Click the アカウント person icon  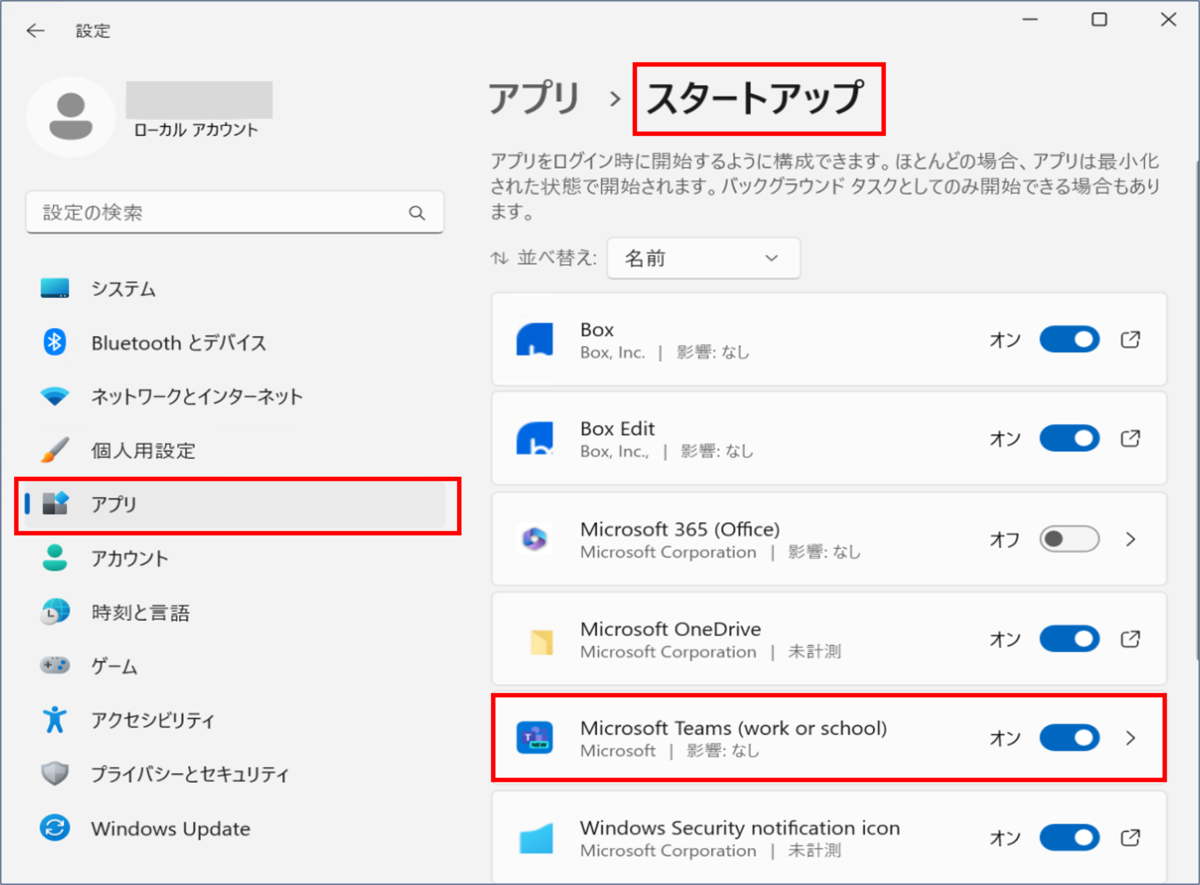[x=55, y=558]
